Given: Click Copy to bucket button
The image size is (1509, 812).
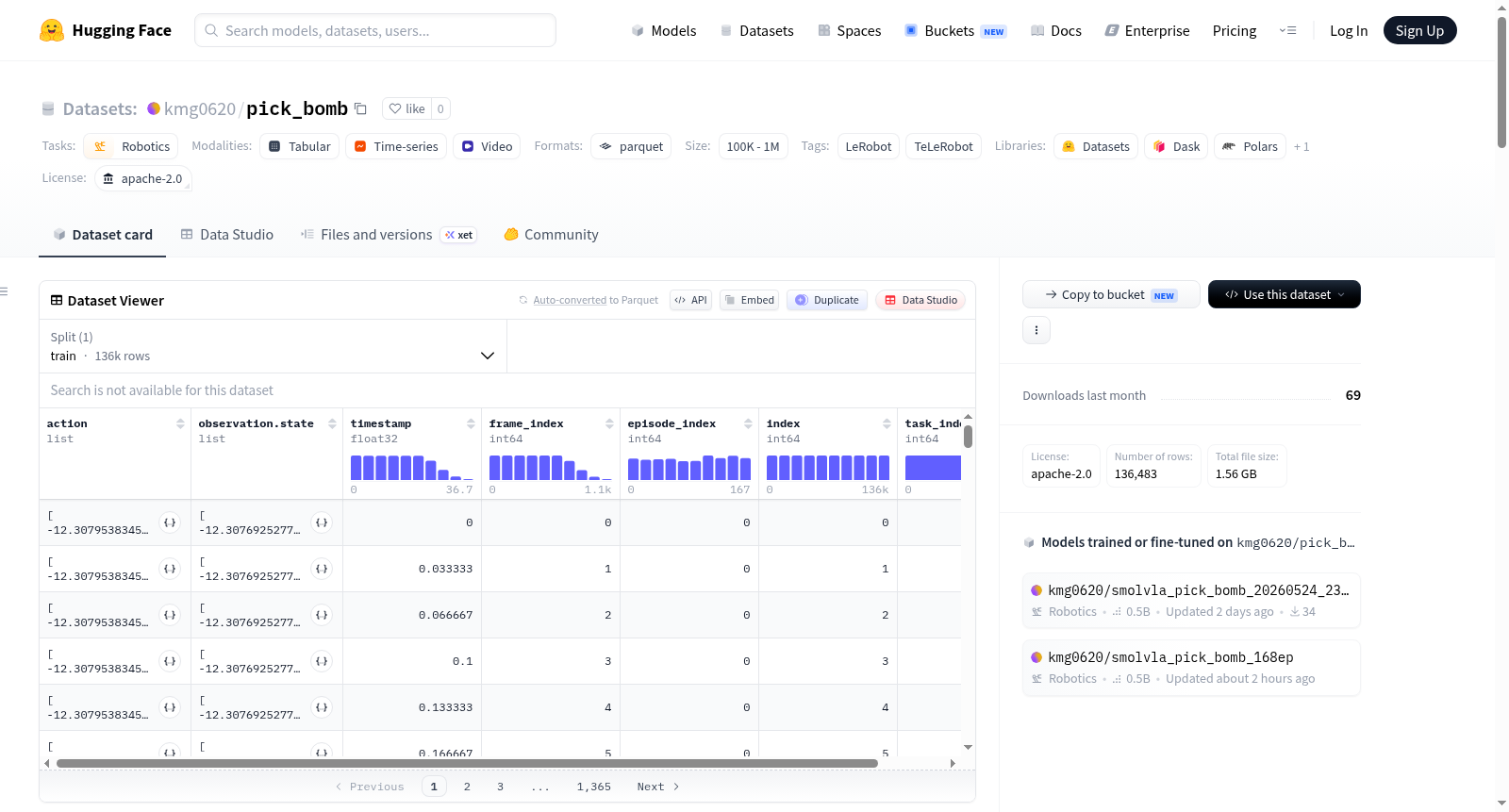Looking at the screenshot, I should 1111,294.
